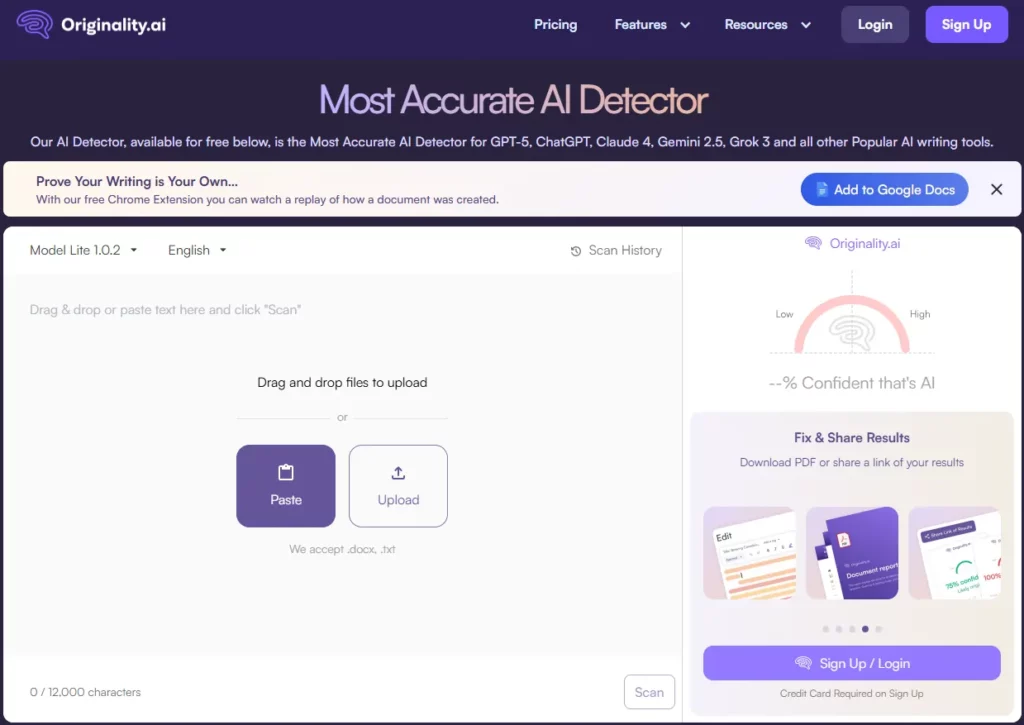Open the Document report thumbnail
The width and height of the screenshot is (1024, 725).
click(x=852, y=553)
